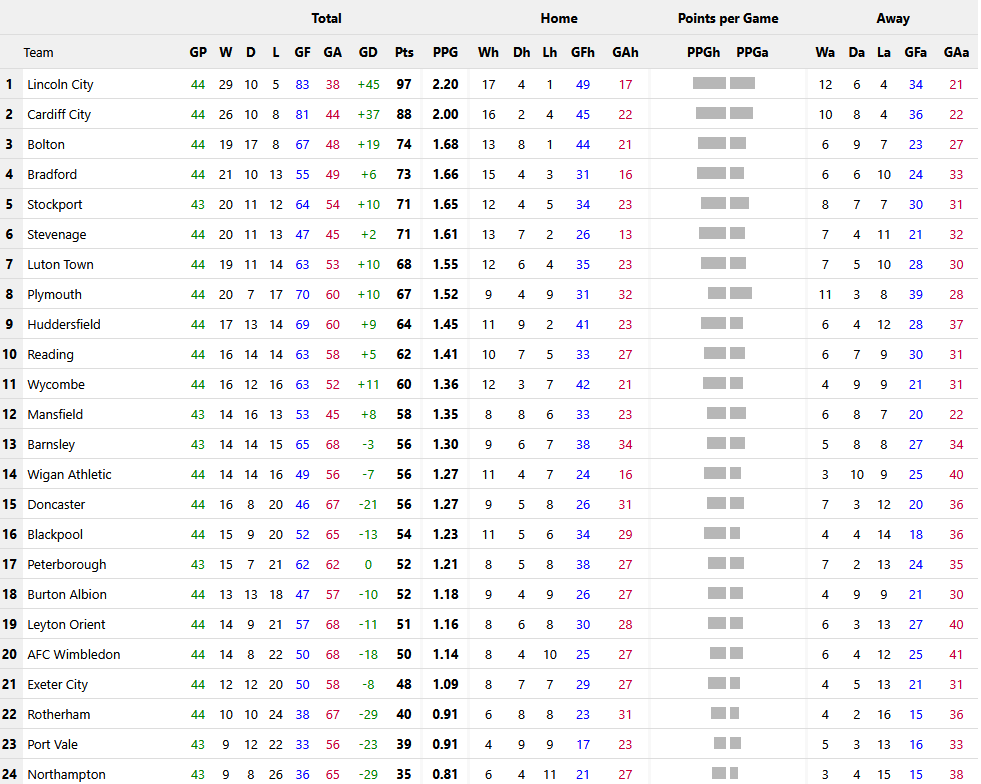Click the Cardiff City team name
Image resolution: width=981 pixels, height=784 pixels.
59,115
